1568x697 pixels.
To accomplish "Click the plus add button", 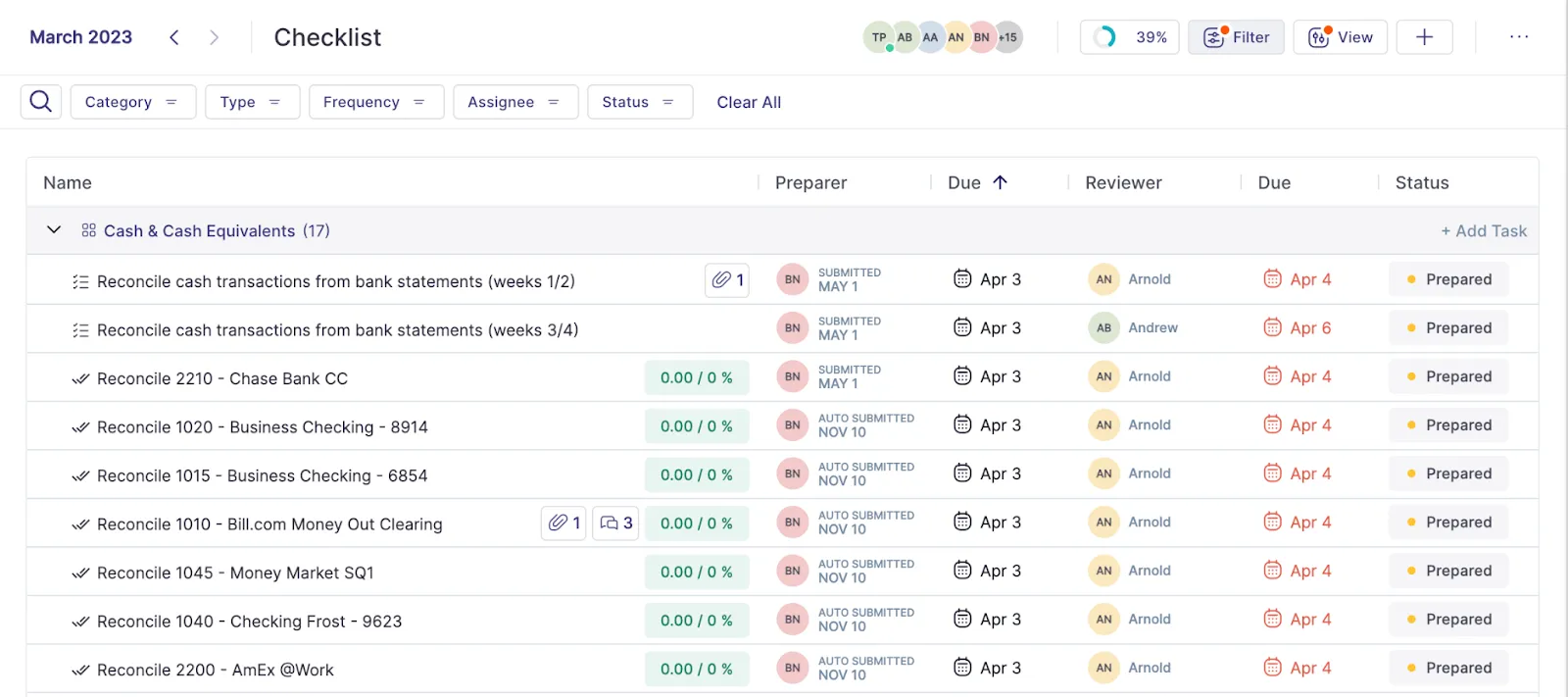I will click(x=1424, y=37).
